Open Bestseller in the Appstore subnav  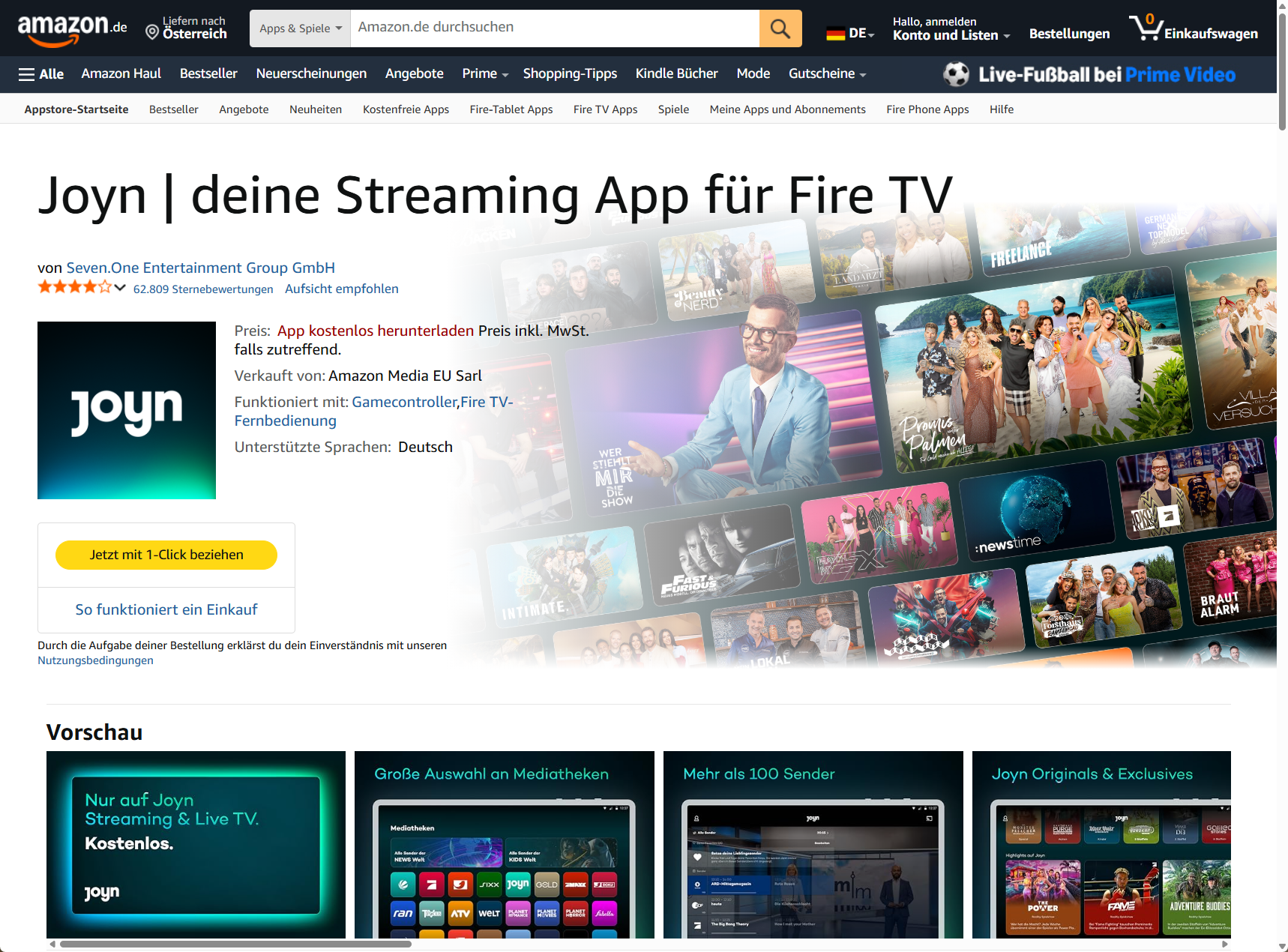pos(174,109)
